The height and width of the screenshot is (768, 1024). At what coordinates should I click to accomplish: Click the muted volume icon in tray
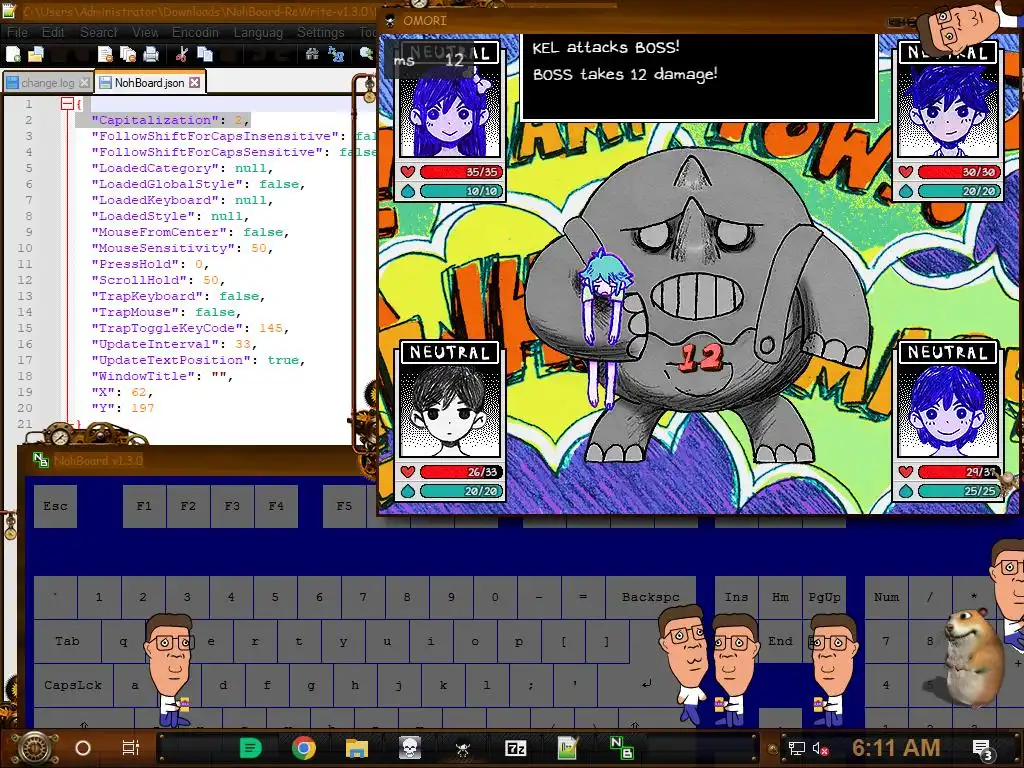coord(819,748)
